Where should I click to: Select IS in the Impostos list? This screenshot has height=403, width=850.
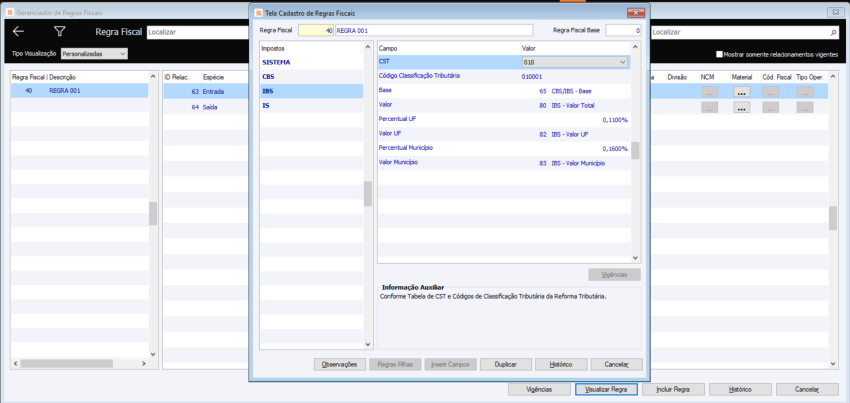tap(311, 106)
